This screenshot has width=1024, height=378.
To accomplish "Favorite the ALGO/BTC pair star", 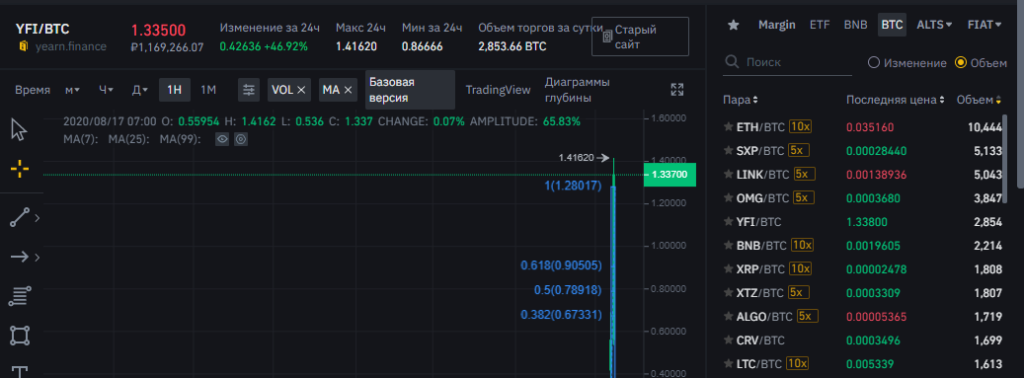I will pyautogui.click(x=728, y=317).
